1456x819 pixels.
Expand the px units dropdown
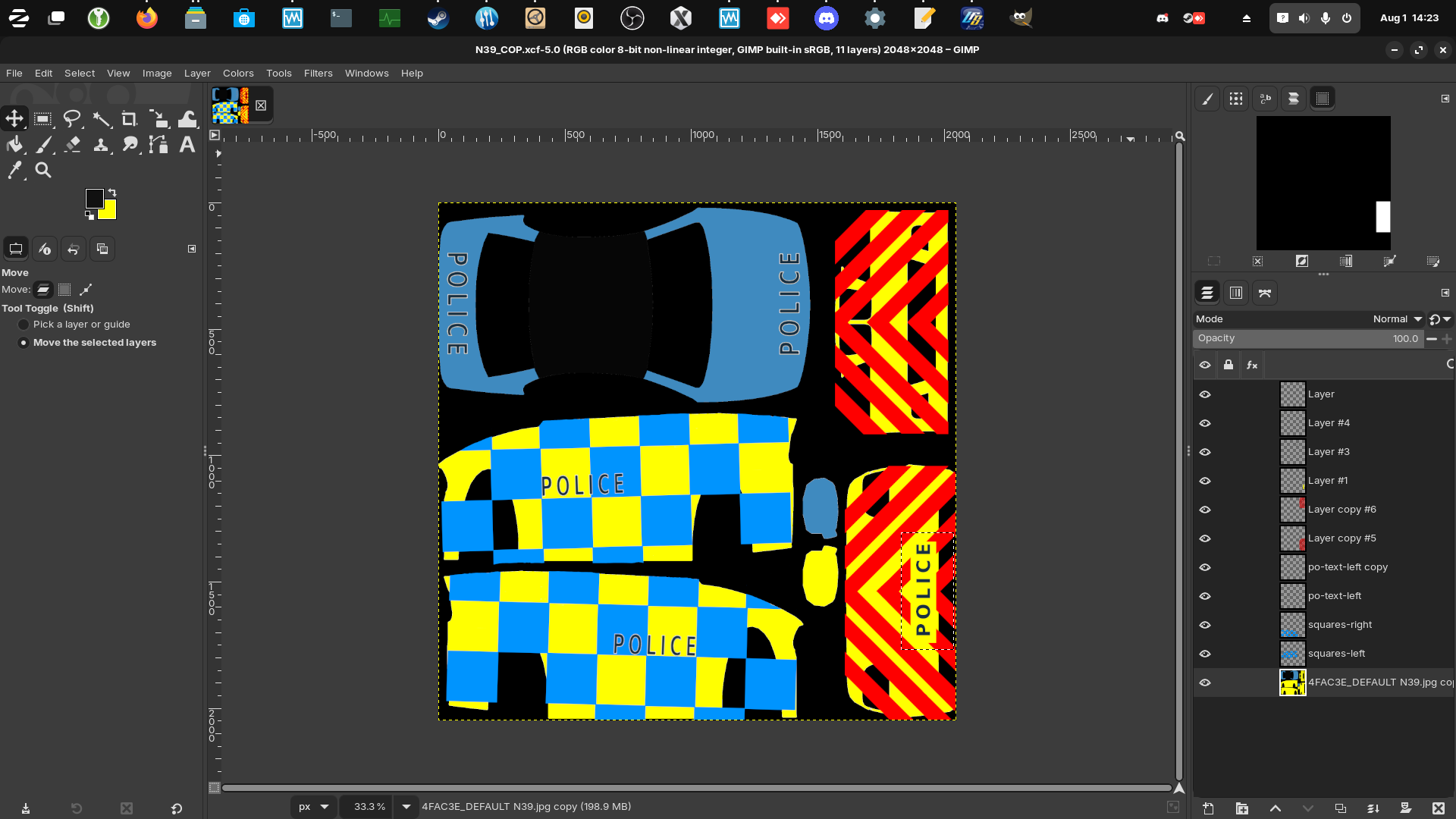click(325, 807)
